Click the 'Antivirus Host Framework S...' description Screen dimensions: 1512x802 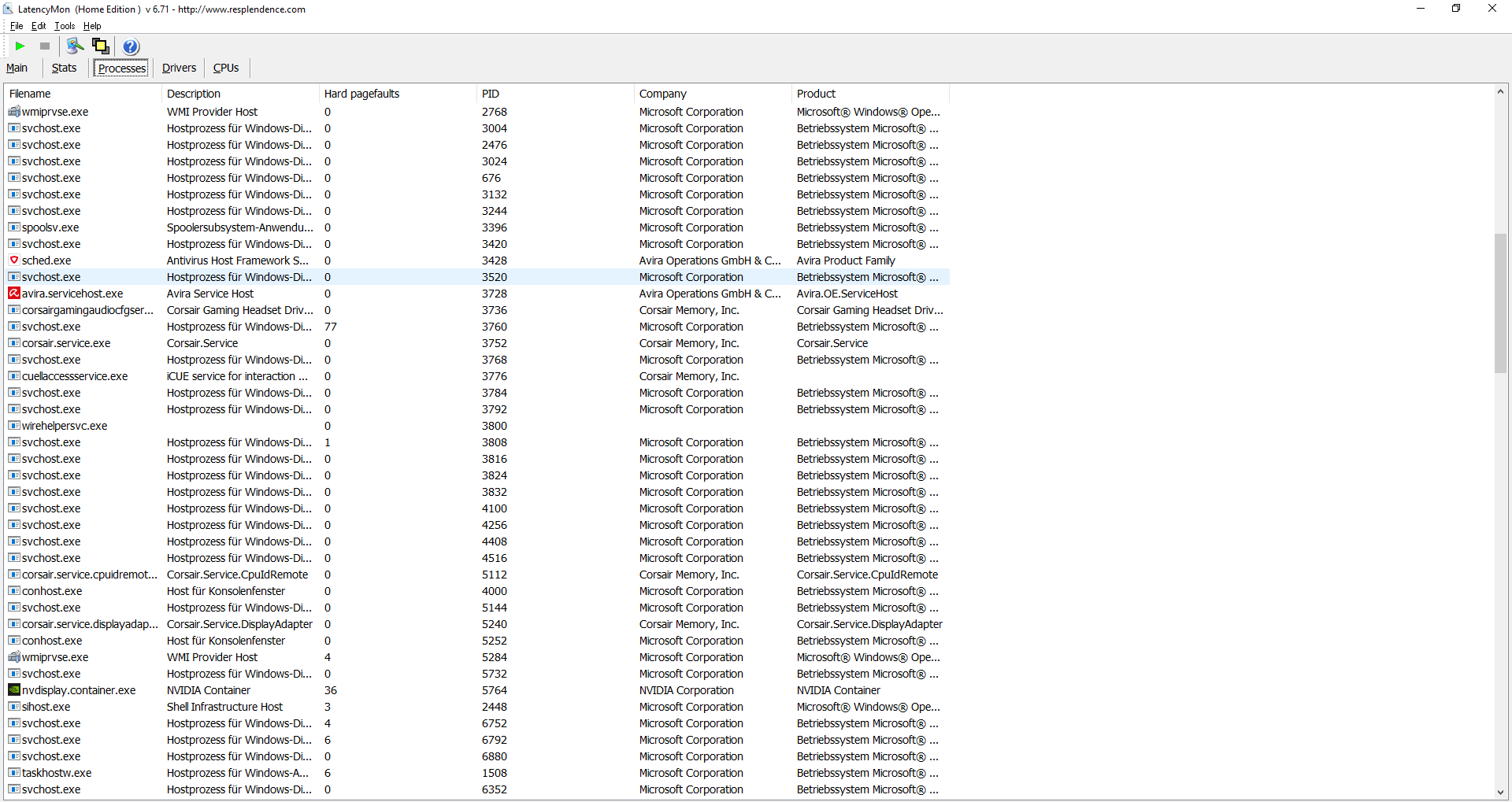(238, 261)
